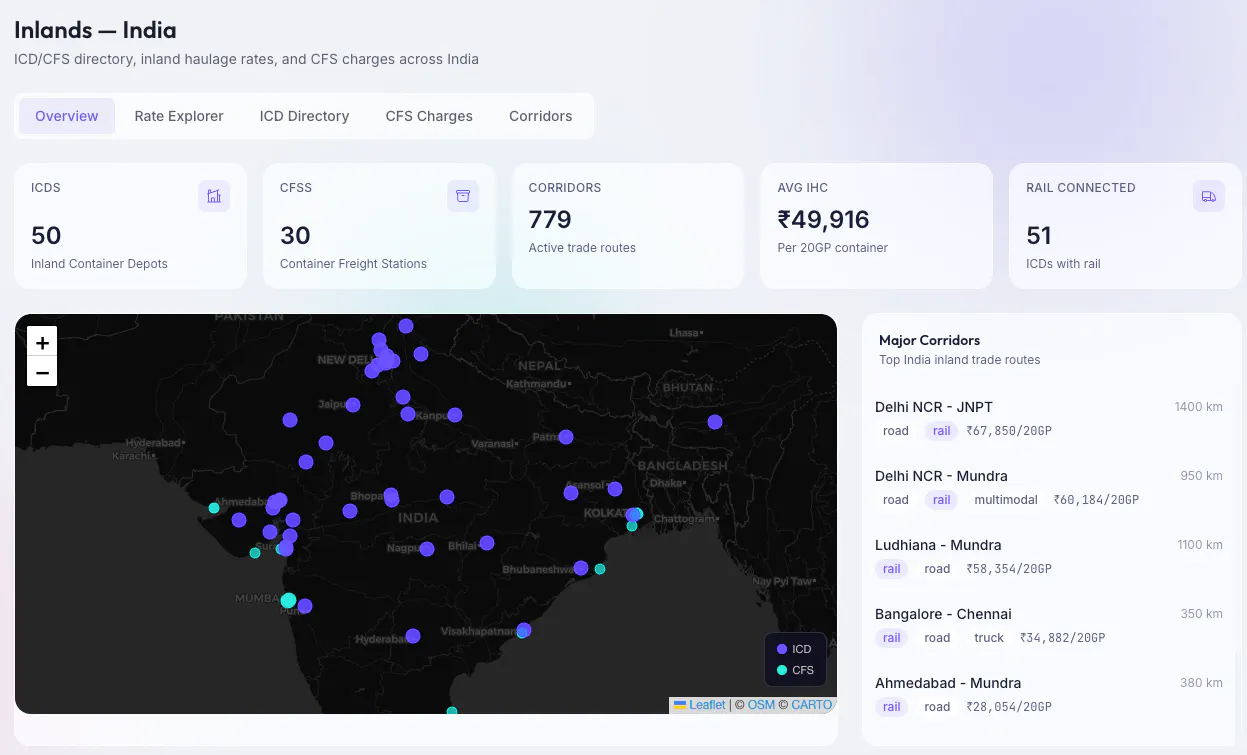
Task: Click the large teal marker near Mumbai
Action: pyautogui.click(x=288, y=600)
